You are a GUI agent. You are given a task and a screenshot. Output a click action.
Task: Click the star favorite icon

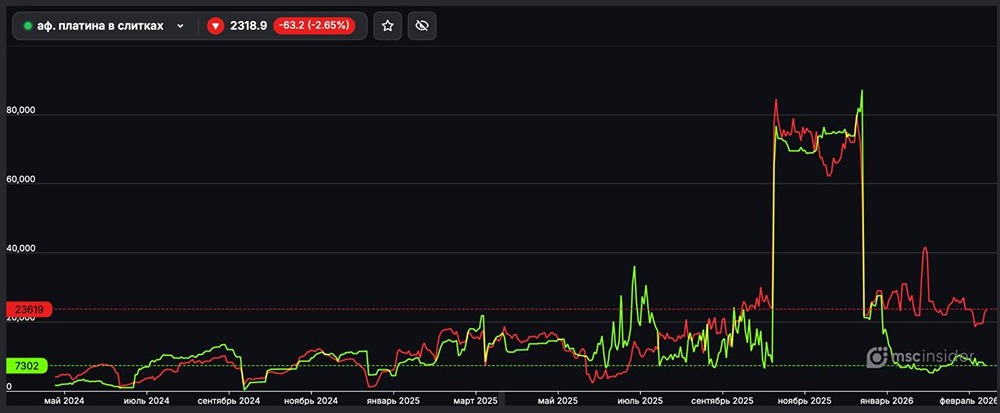[388, 26]
